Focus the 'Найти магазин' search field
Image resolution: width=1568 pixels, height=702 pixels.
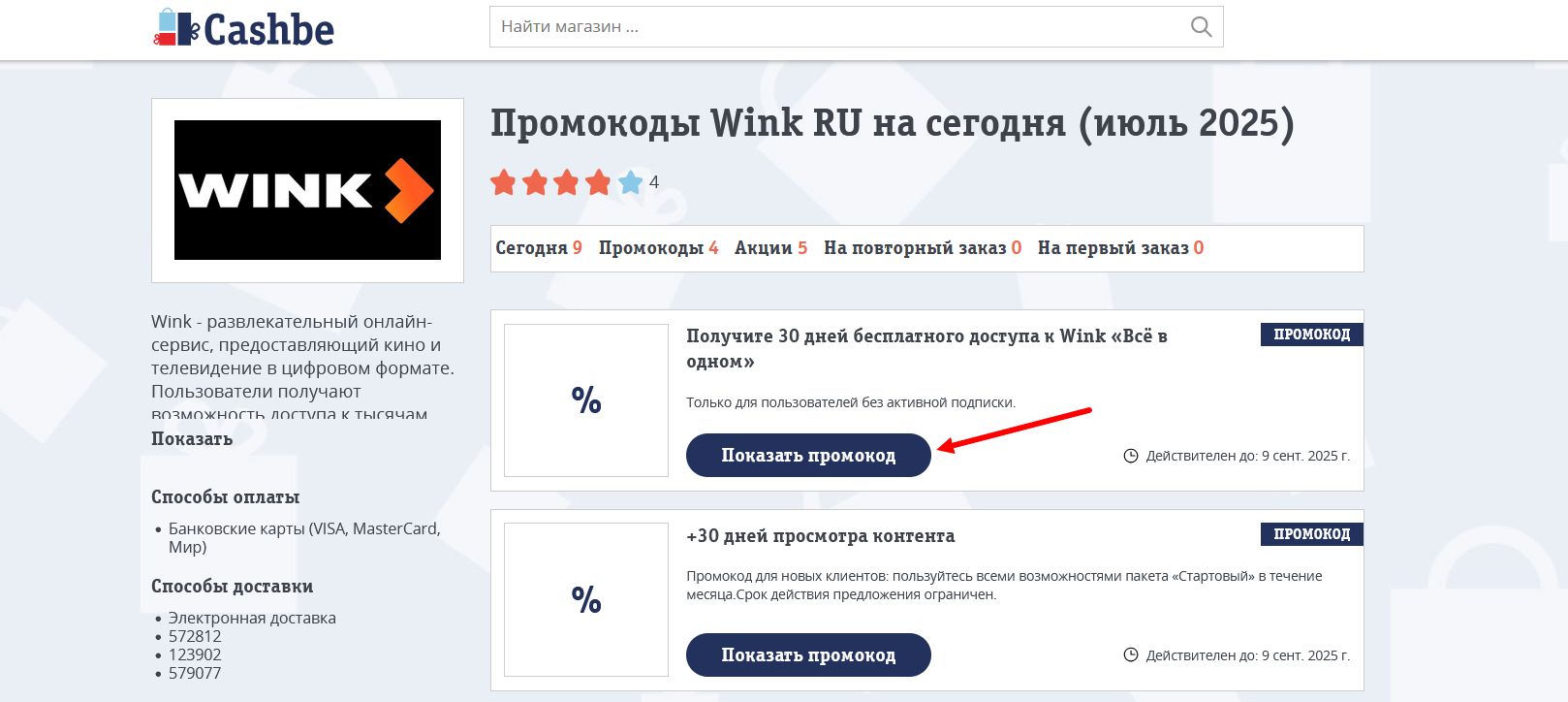[x=856, y=27]
